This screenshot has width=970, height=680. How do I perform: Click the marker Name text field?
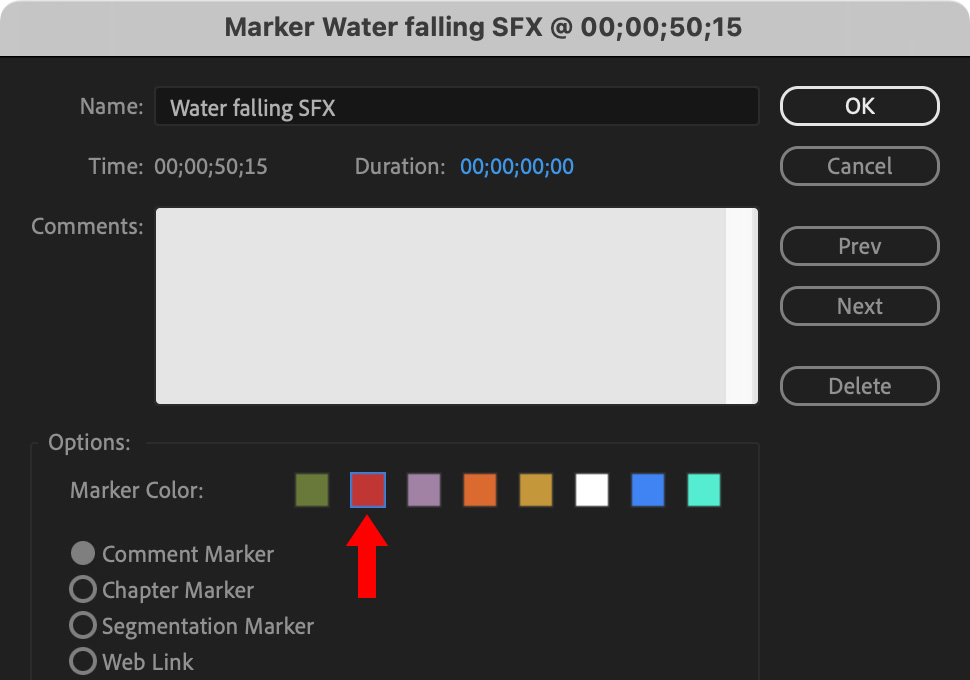(x=456, y=107)
